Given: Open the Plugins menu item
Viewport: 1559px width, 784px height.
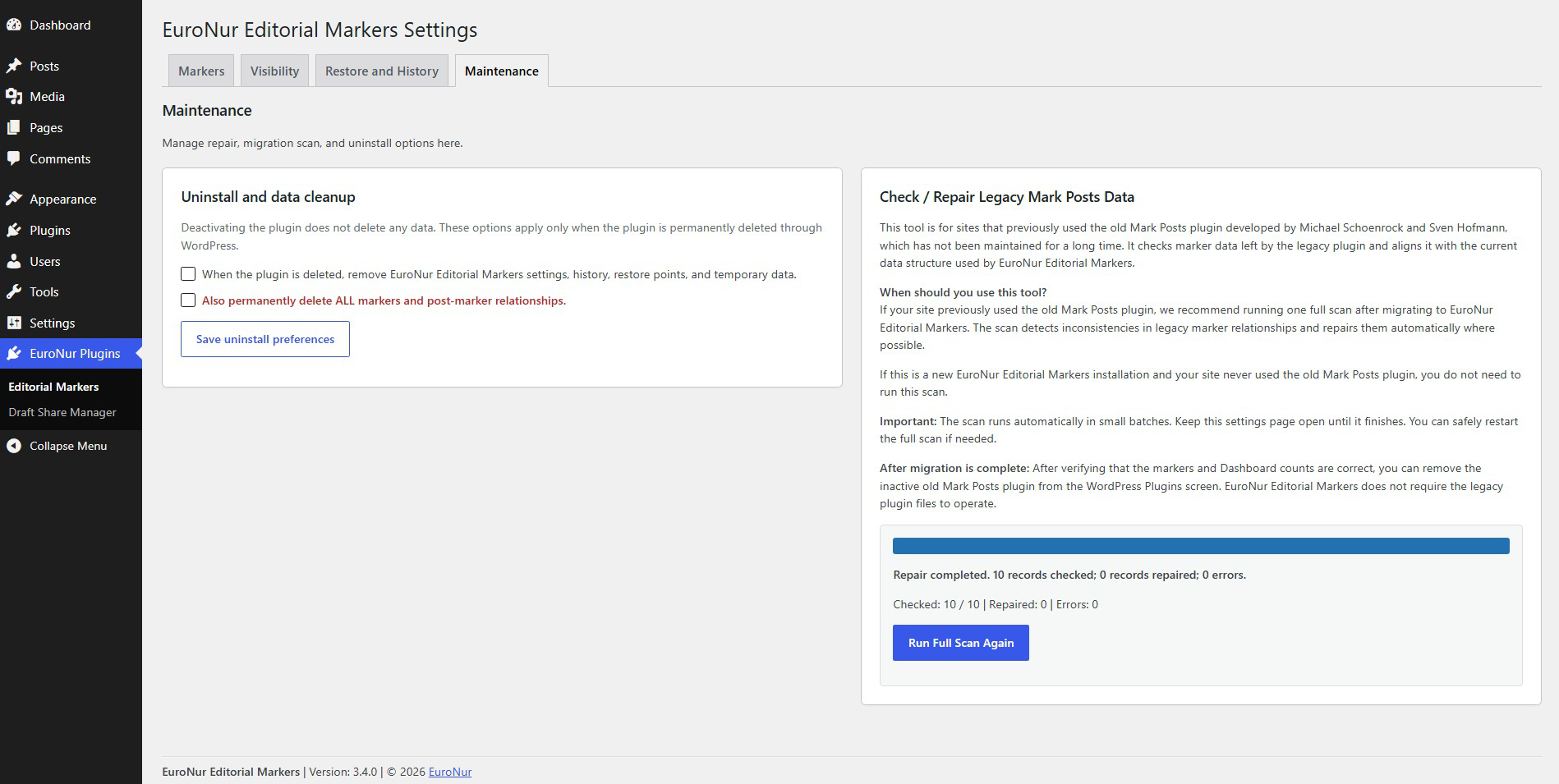Looking at the screenshot, I should click(x=71, y=231).
